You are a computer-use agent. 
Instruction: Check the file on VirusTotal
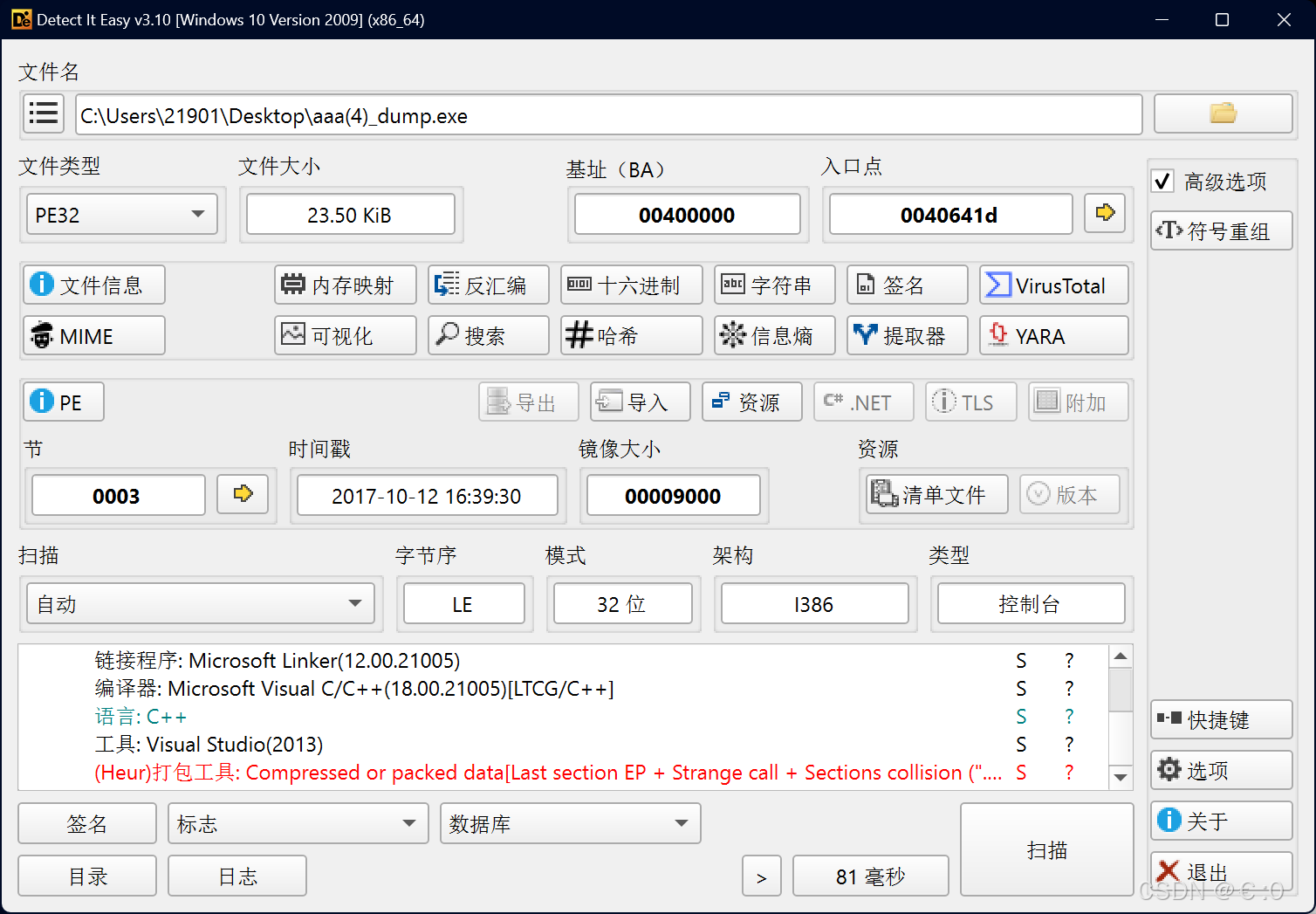[x=1053, y=285]
